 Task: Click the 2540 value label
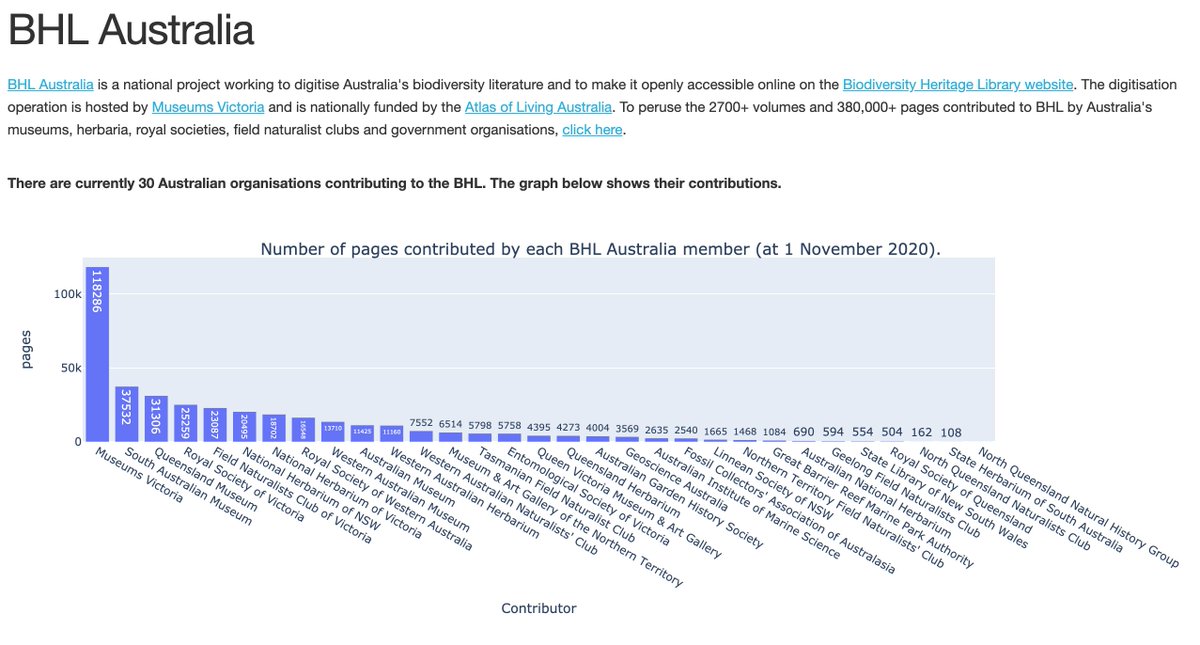(x=687, y=430)
